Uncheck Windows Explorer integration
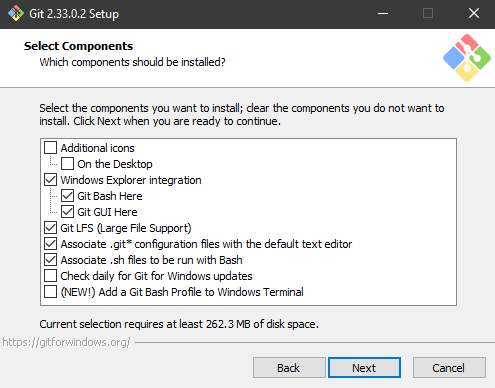 [x=51, y=180]
